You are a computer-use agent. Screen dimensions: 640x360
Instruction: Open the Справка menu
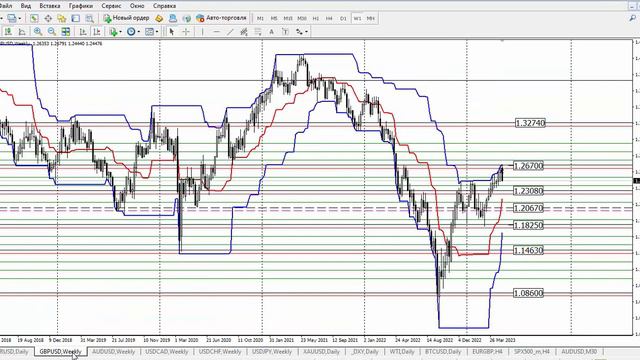tap(164, 6)
